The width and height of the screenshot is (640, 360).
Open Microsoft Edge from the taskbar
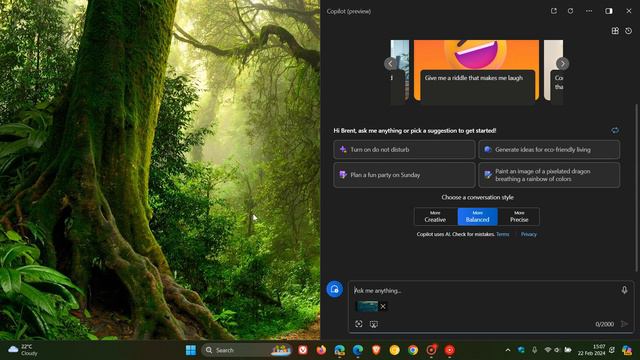358,350
